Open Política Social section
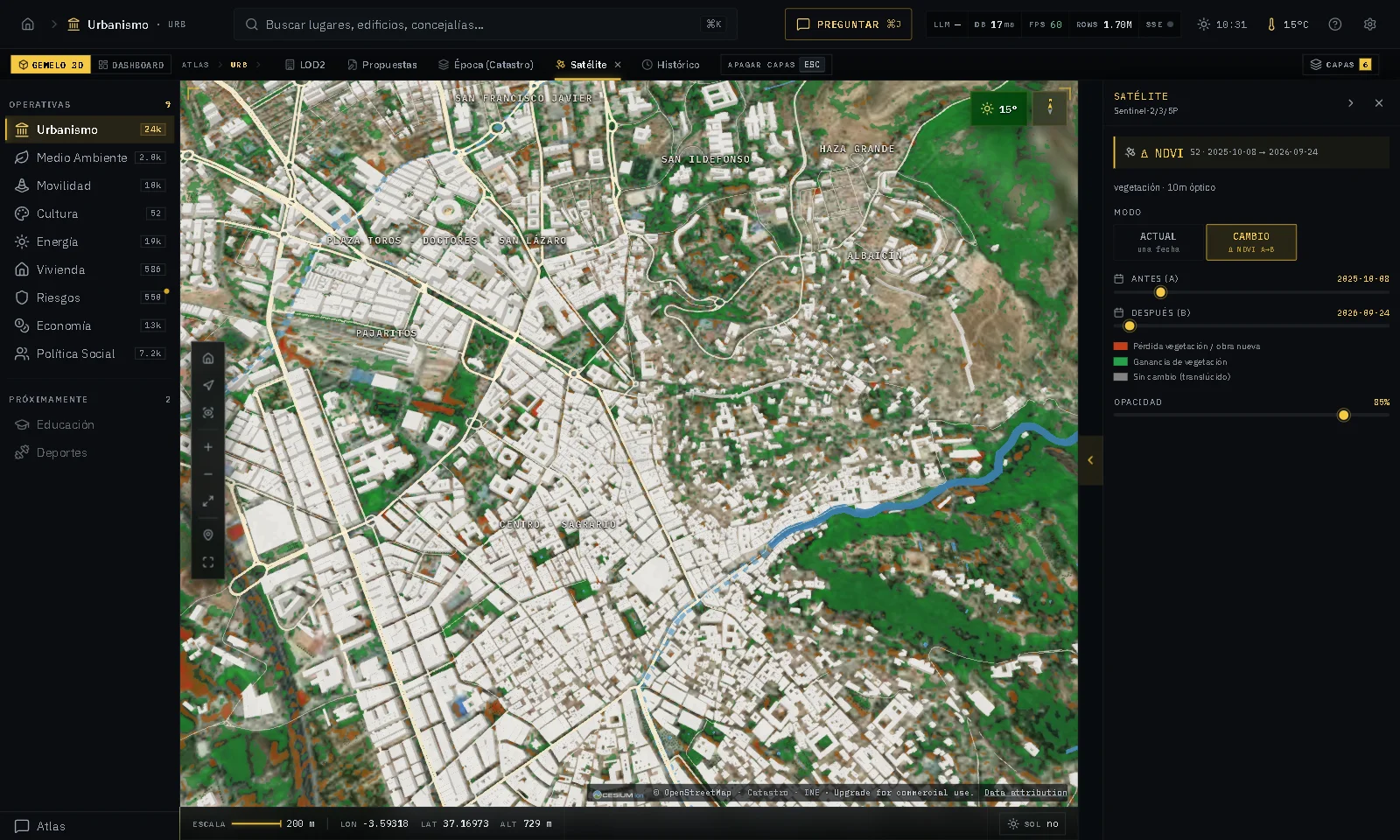 pyautogui.click(x=89, y=353)
